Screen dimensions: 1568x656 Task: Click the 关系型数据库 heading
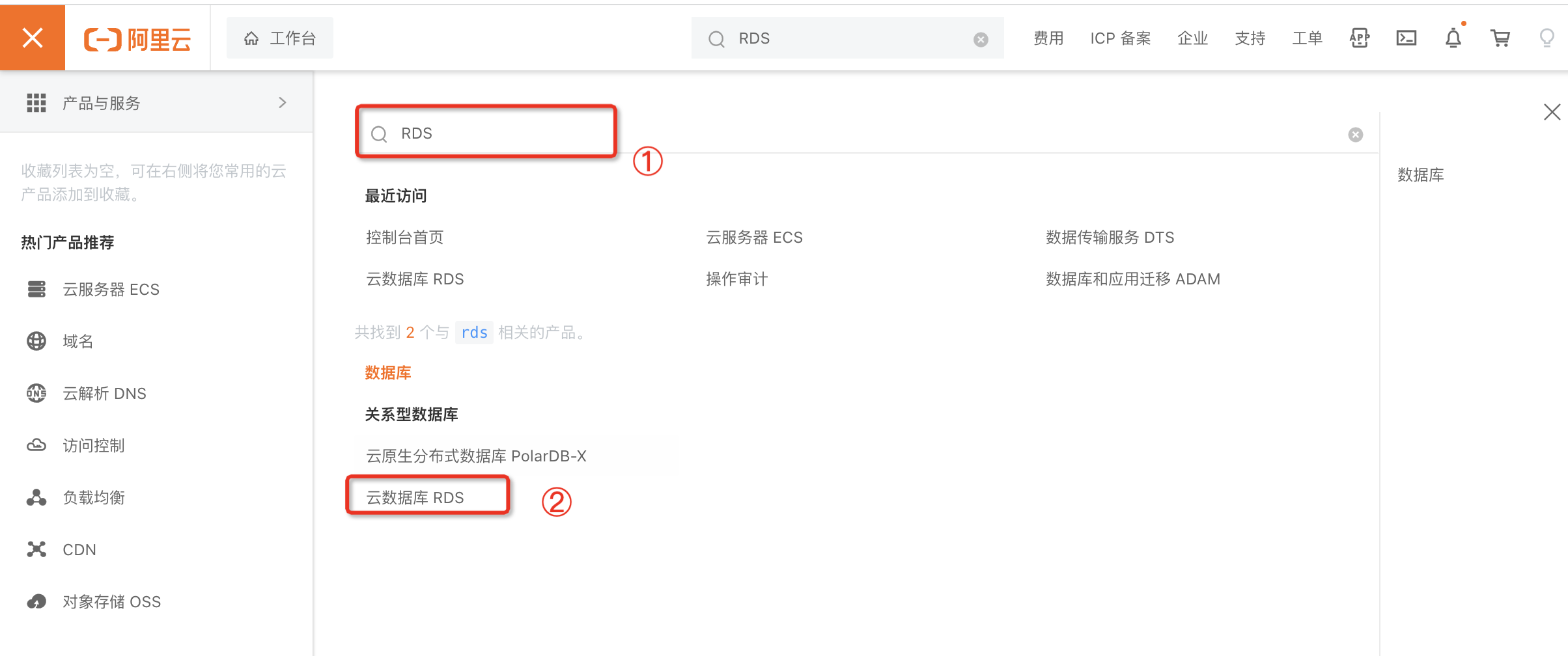(412, 415)
